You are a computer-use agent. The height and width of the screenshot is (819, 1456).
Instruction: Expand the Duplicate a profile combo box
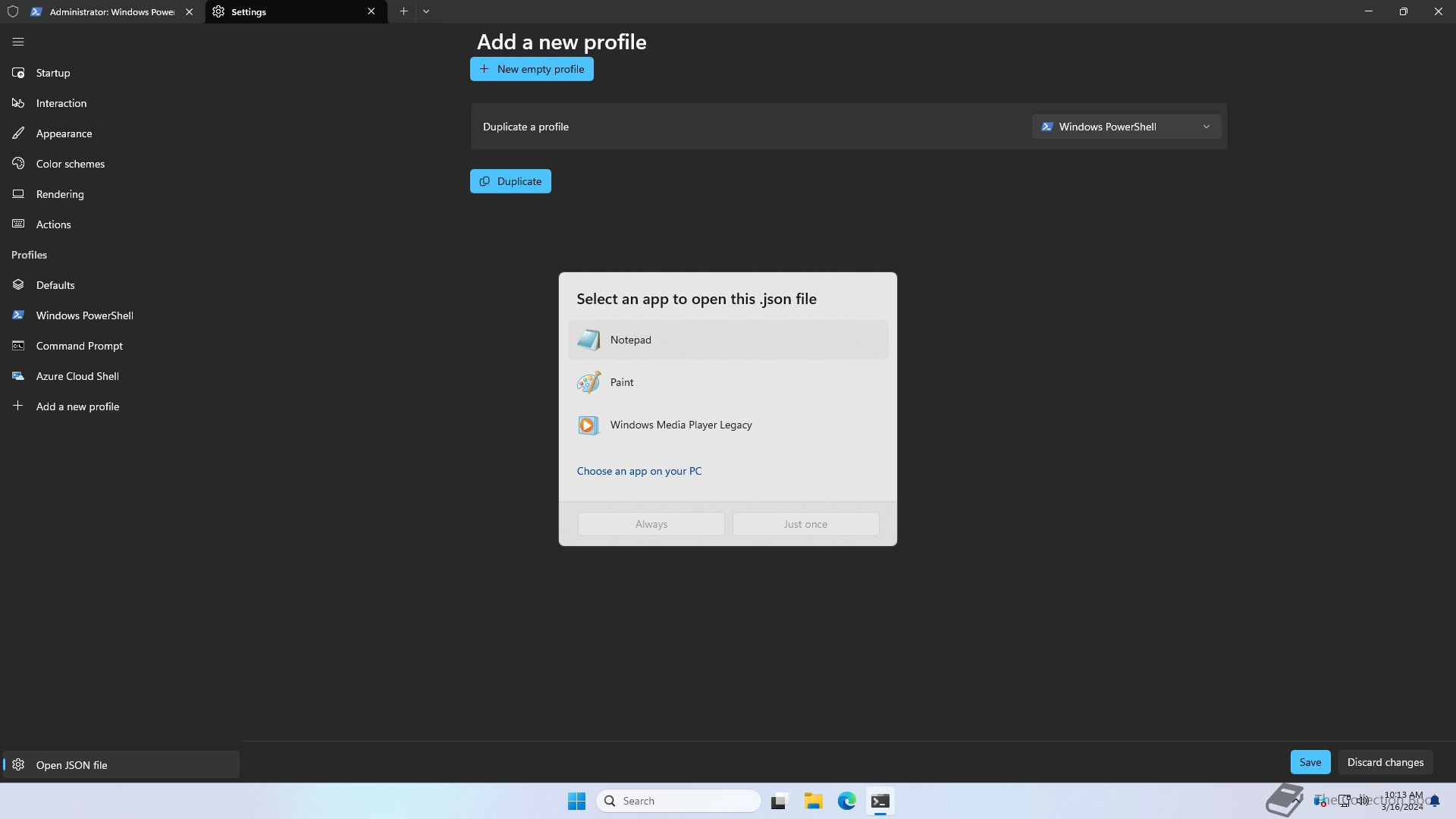(x=1126, y=127)
